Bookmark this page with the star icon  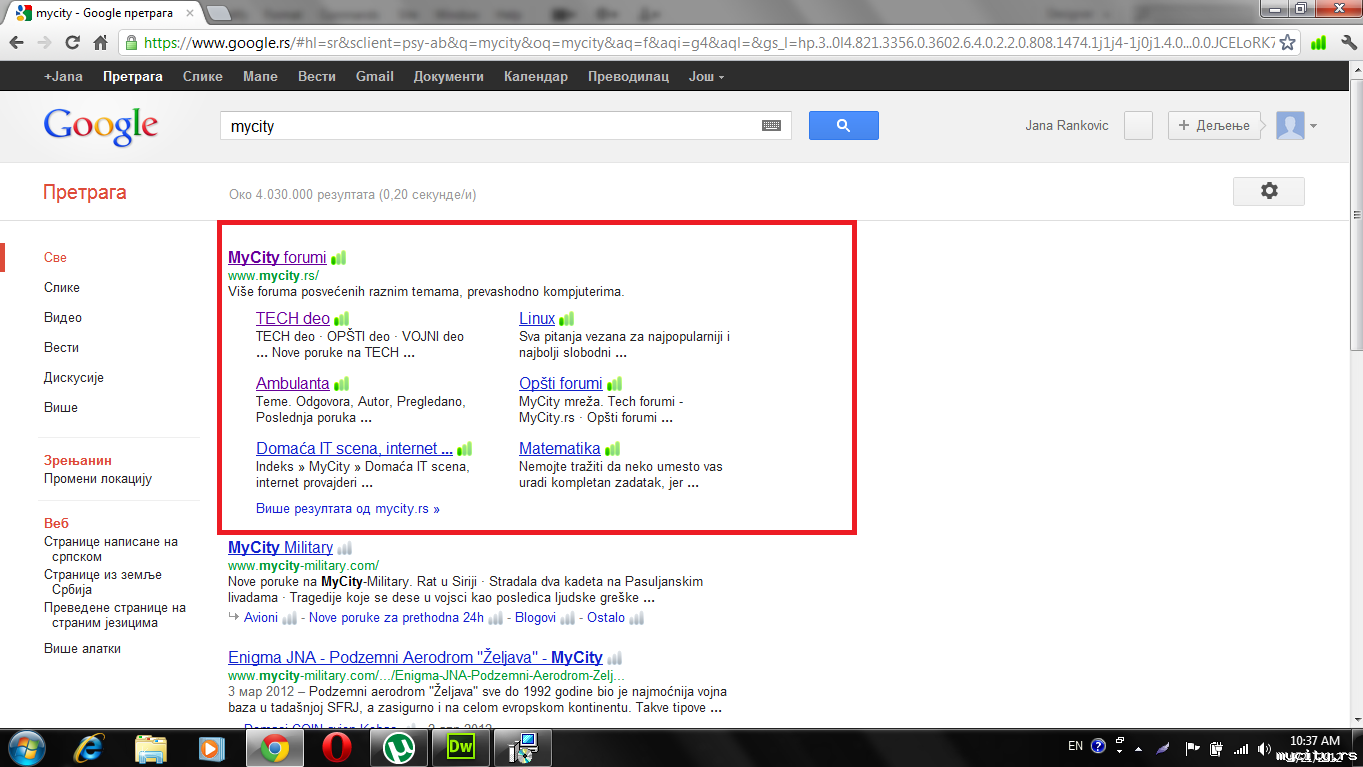[1288, 43]
